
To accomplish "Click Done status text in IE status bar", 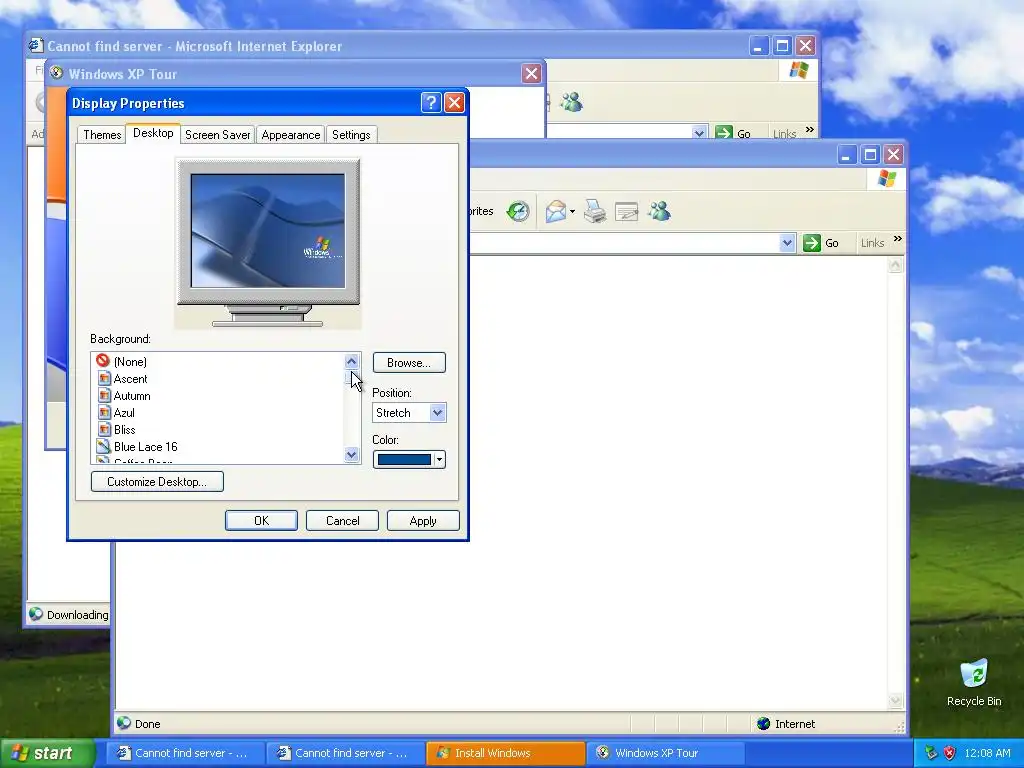I will 148,724.
